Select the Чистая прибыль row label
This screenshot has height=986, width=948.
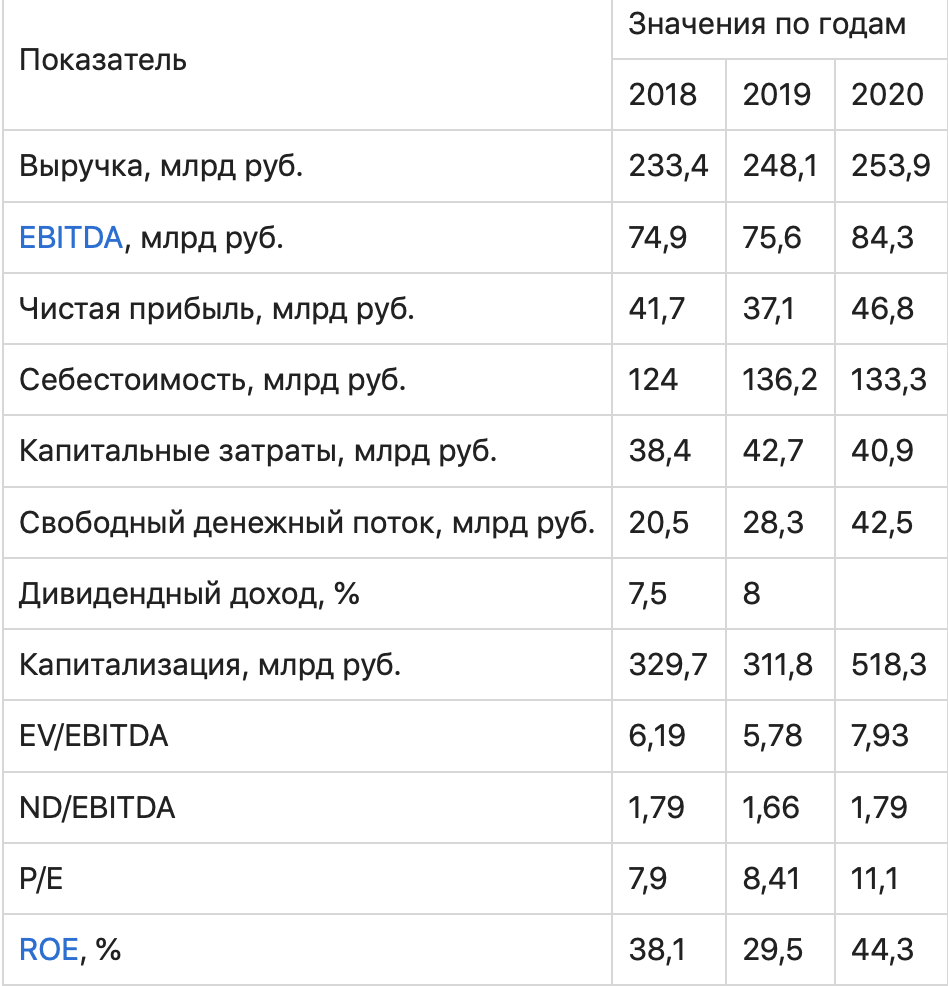[x=216, y=309]
